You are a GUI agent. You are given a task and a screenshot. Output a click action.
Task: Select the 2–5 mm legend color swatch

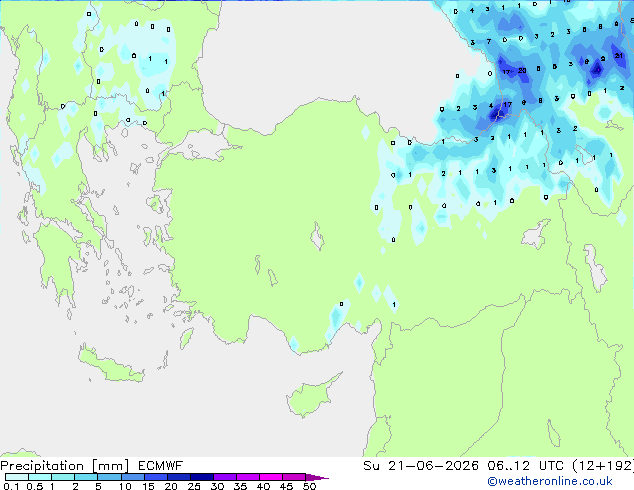tap(86, 477)
